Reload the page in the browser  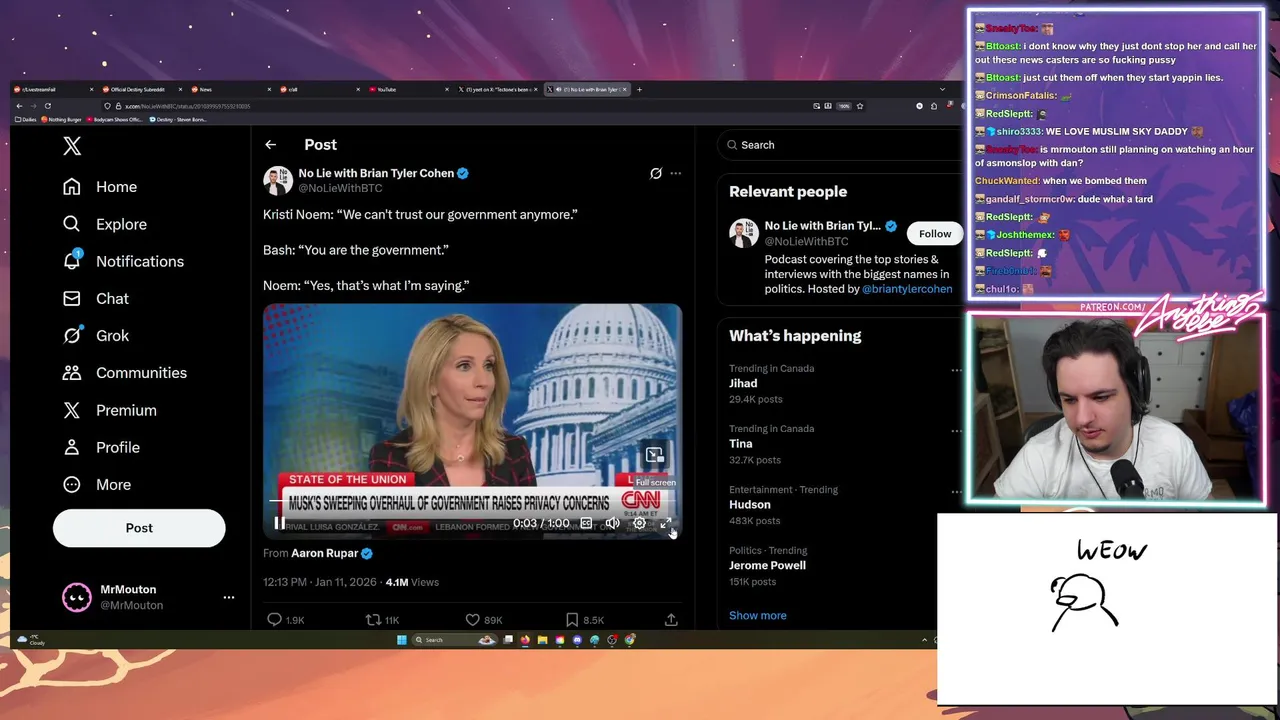click(x=47, y=106)
